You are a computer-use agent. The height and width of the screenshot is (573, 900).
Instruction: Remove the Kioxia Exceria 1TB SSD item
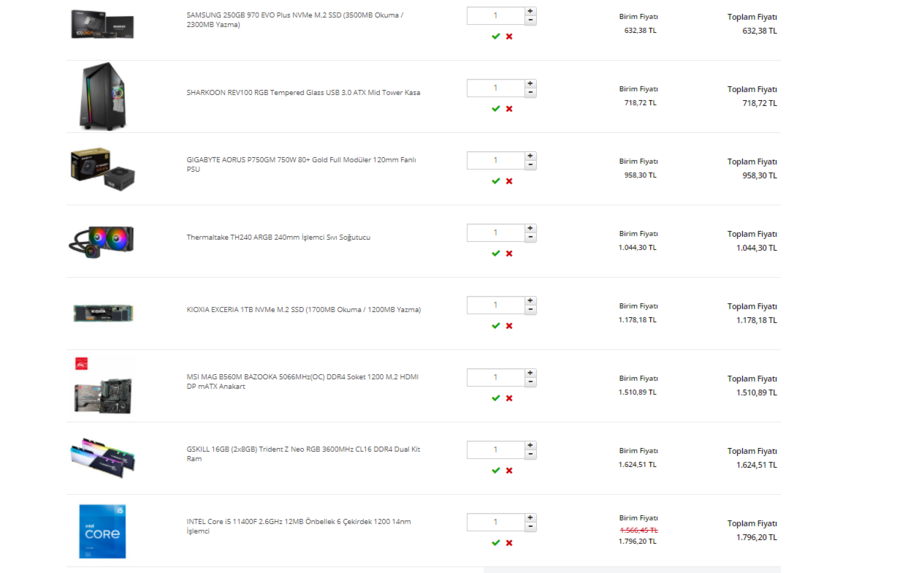tap(509, 326)
